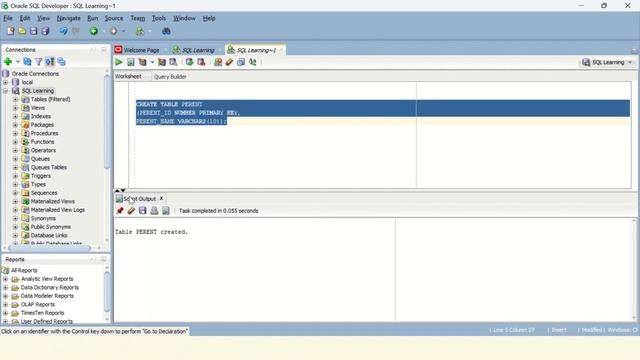
Task: Select the Worksheet tab
Action: pyautogui.click(x=128, y=76)
